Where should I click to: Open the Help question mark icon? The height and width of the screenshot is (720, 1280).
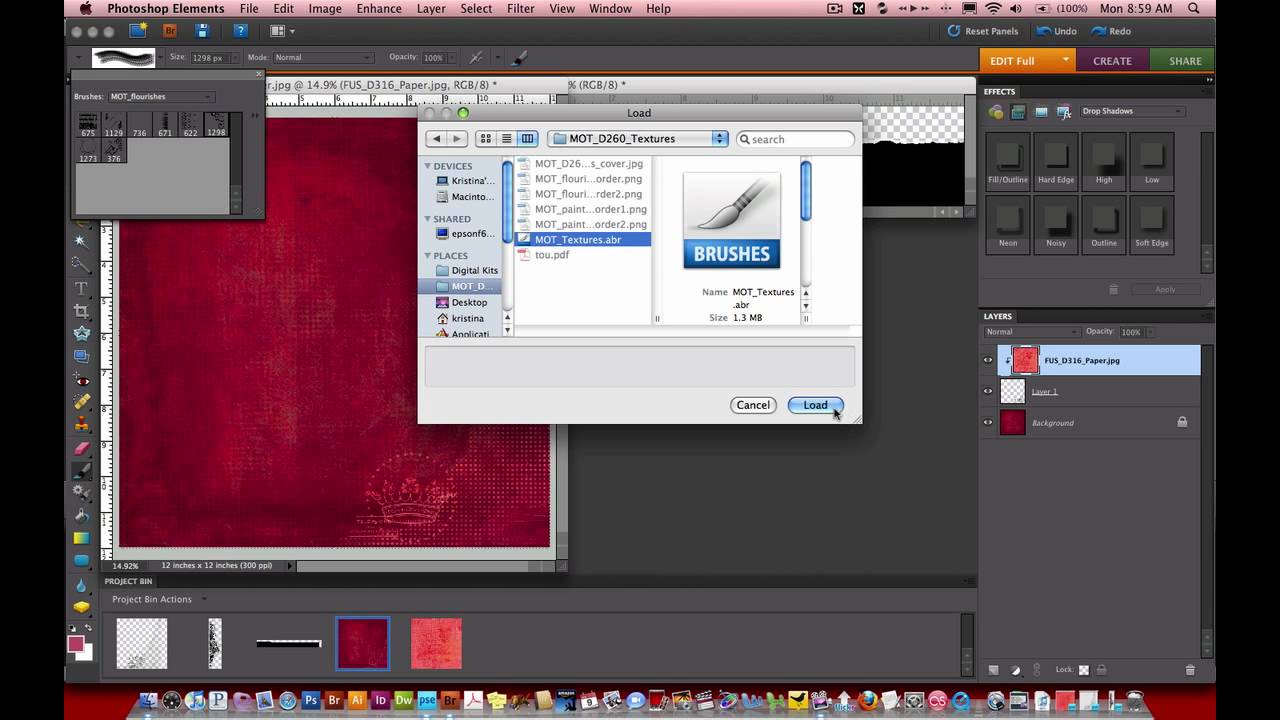point(240,31)
